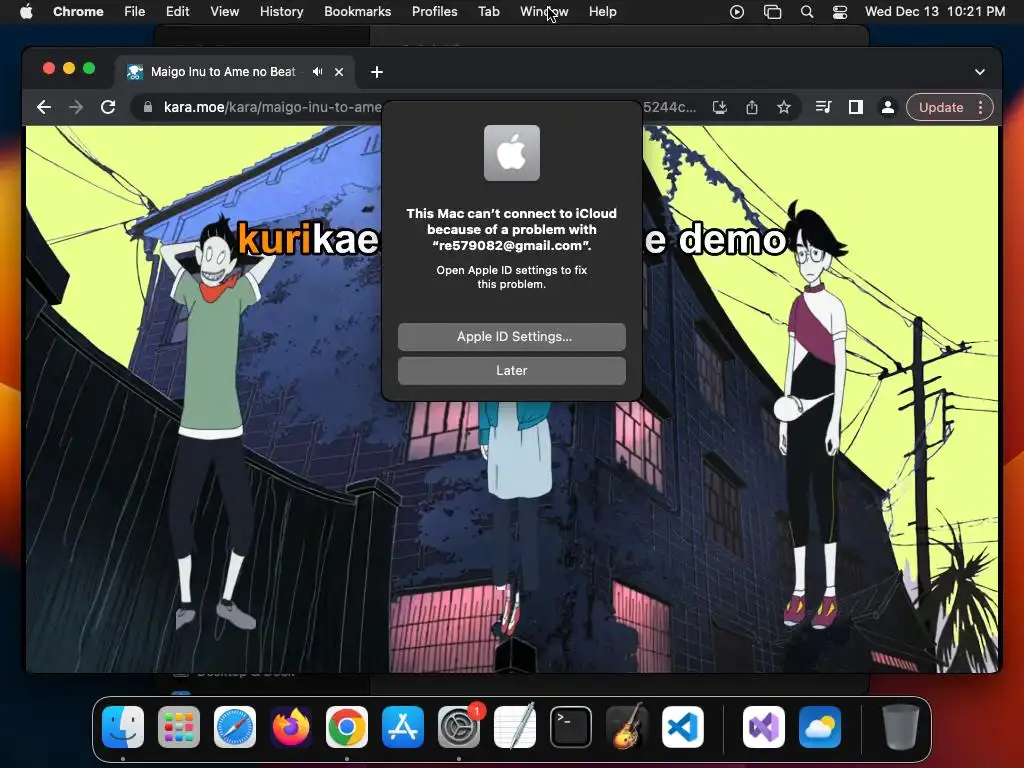Open the Help menu
Image resolution: width=1024 pixels, height=768 pixels.
coord(602,12)
